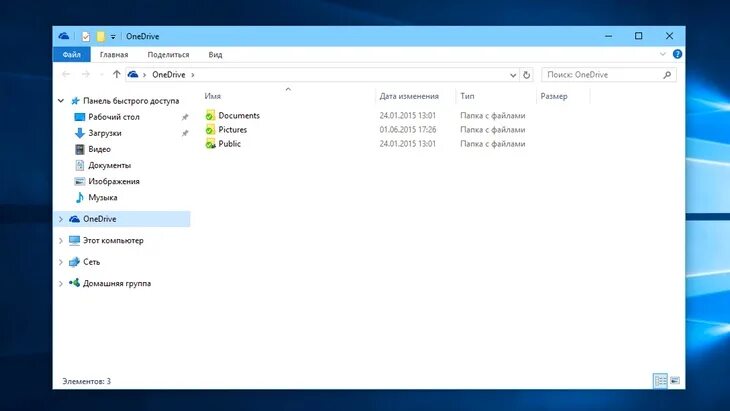The image size is (730, 411).
Task: Minimize the OneDrive window
Action: pyautogui.click(x=608, y=36)
